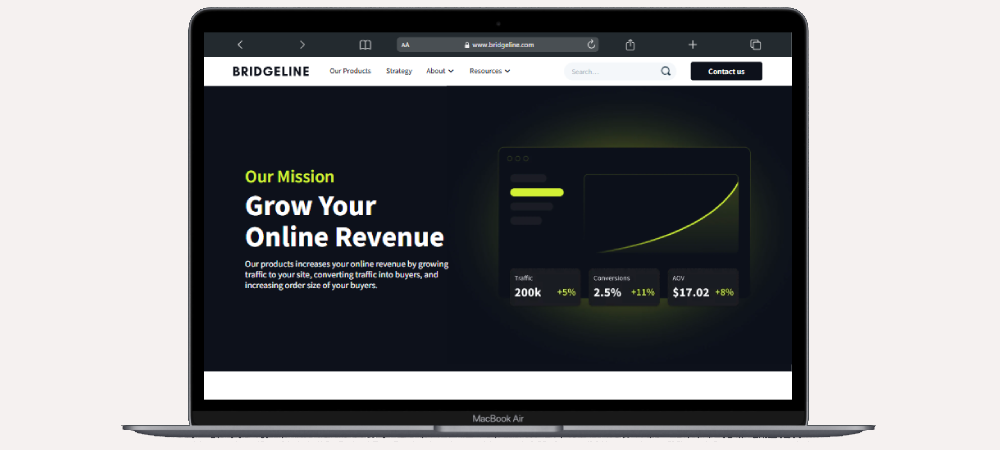This screenshot has width=1000, height=450.
Task: Click the share icon in browser toolbar
Action: [x=630, y=45]
